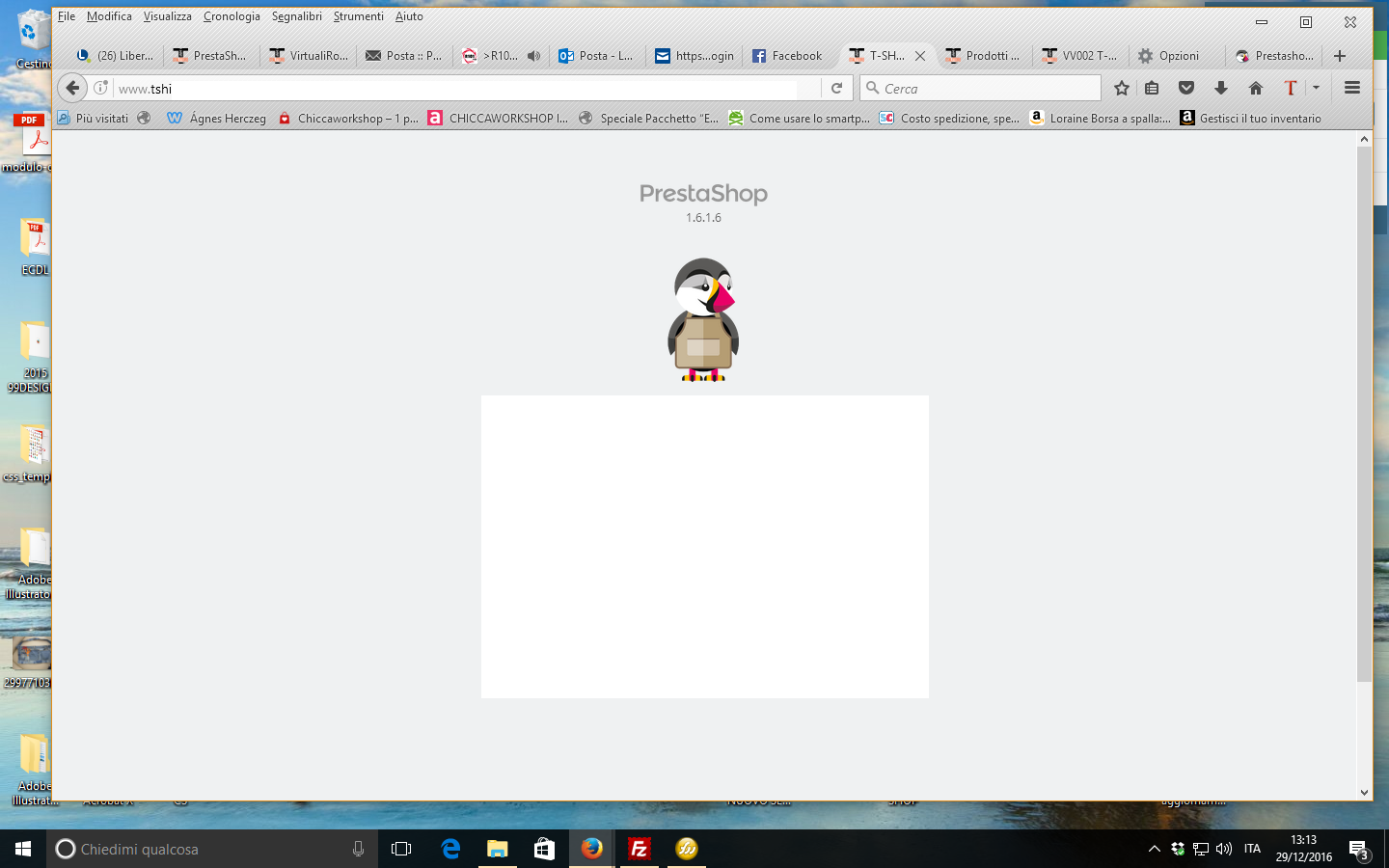This screenshot has height=868, width=1389.
Task: Open Task View on the taskbar
Action: click(401, 849)
